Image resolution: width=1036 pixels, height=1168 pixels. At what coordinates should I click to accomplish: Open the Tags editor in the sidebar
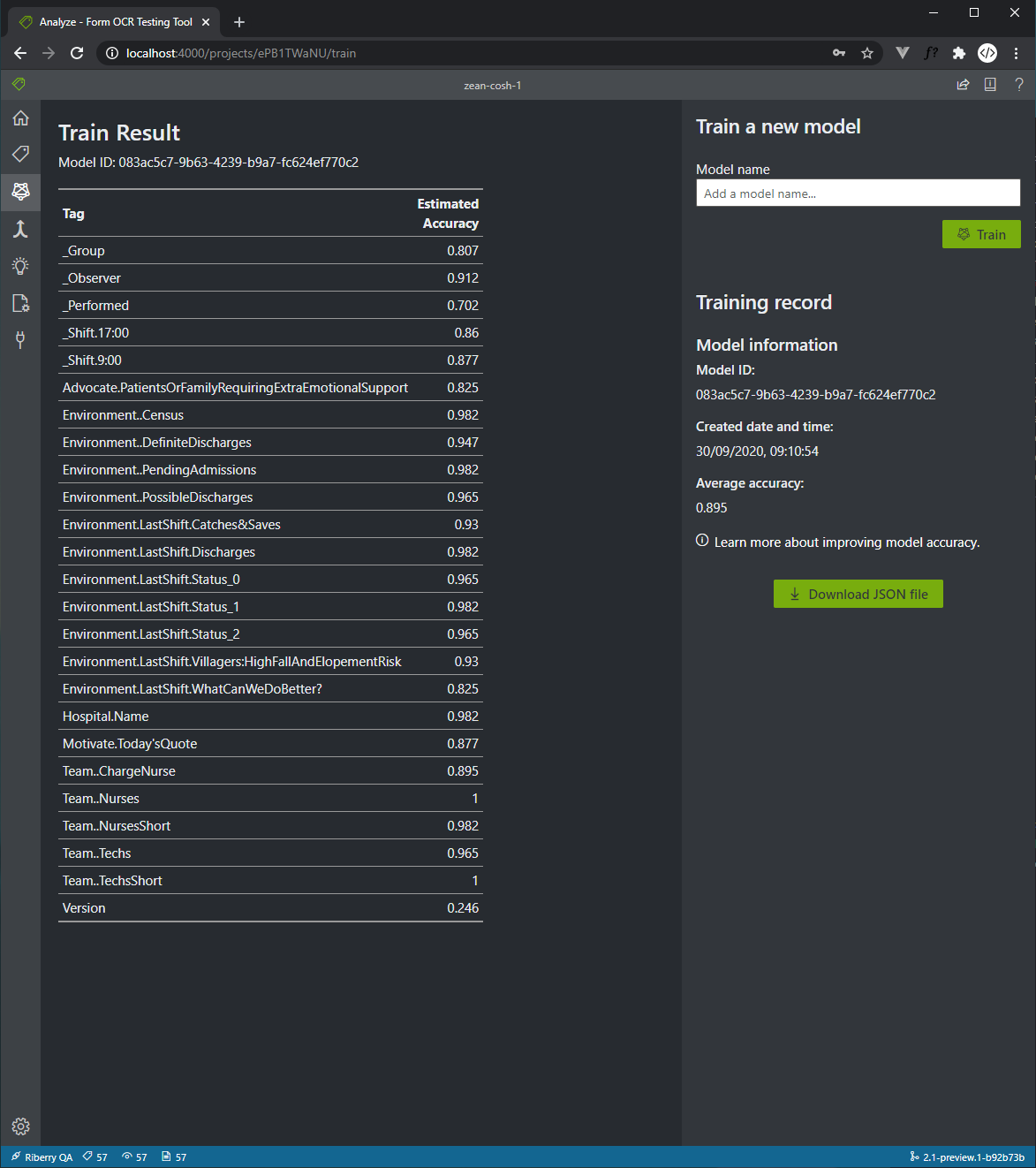20,154
